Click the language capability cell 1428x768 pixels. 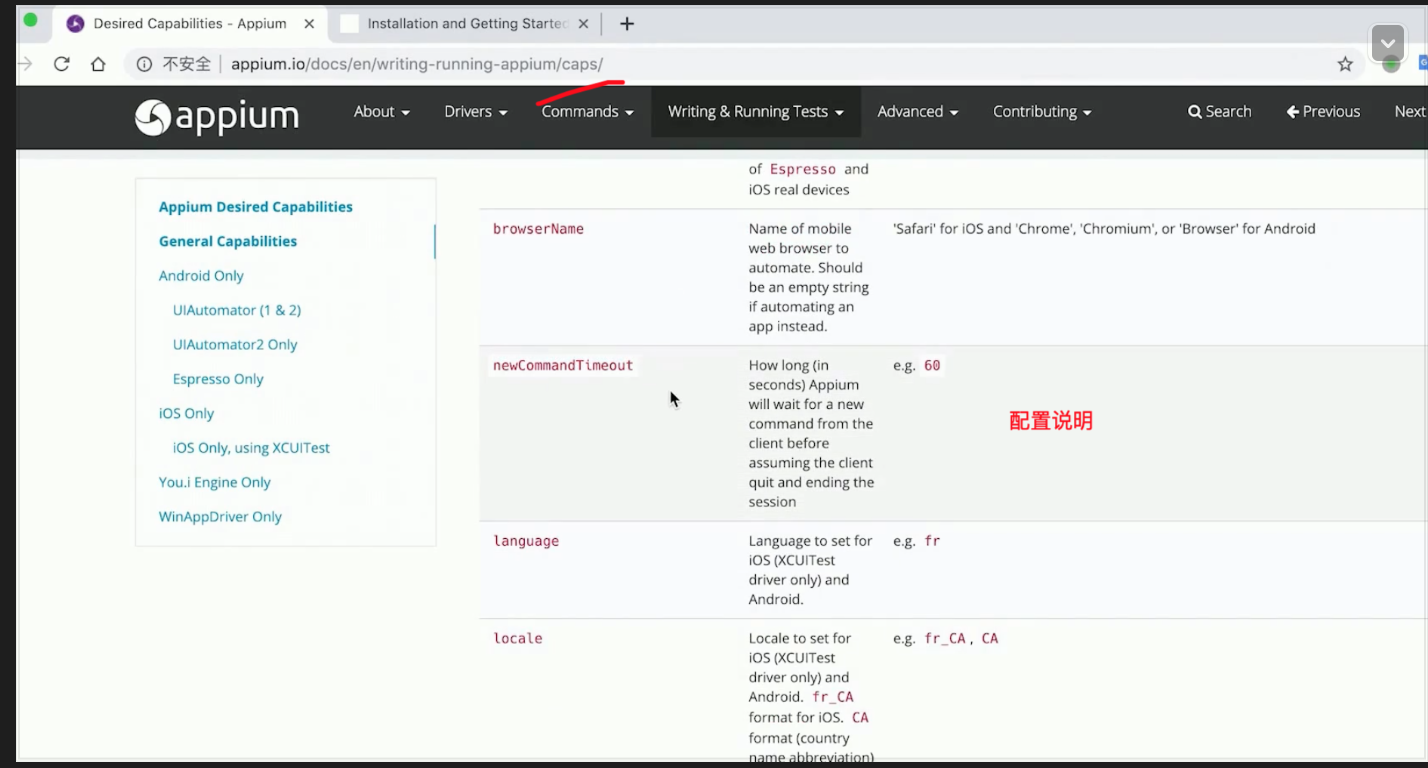tap(526, 541)
